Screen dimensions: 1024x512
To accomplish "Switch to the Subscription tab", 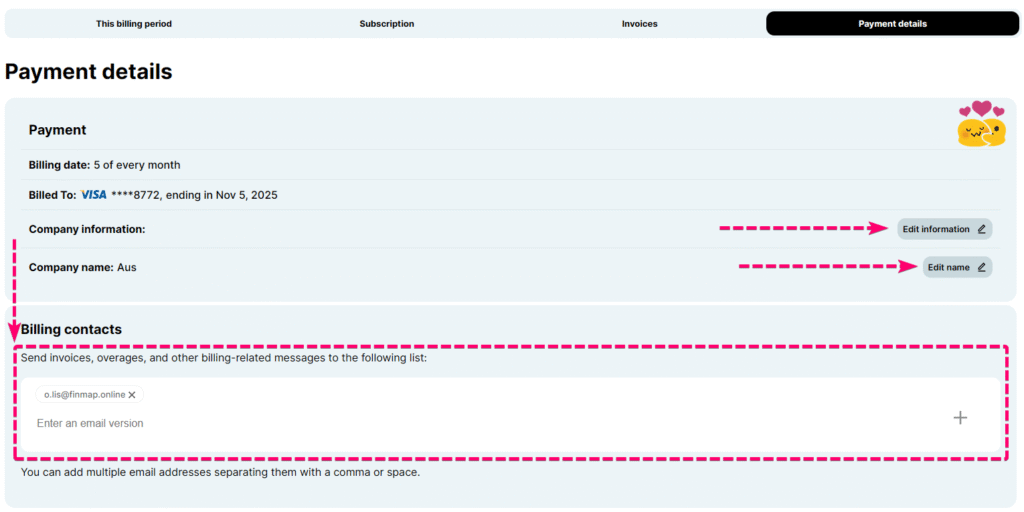I will 387,24.
